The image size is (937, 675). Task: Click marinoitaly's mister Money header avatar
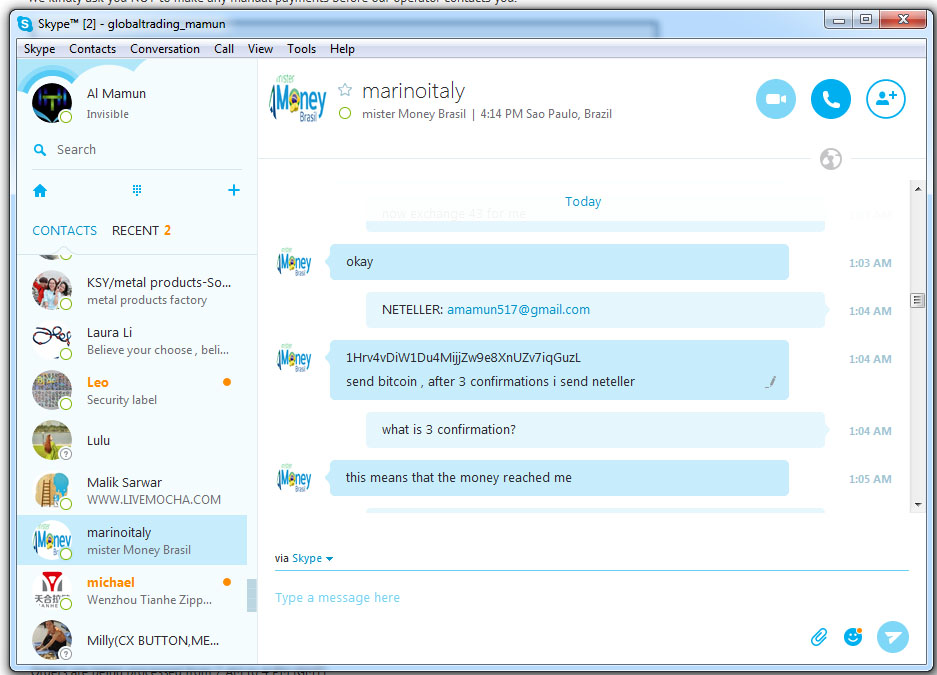click(298, 99)
